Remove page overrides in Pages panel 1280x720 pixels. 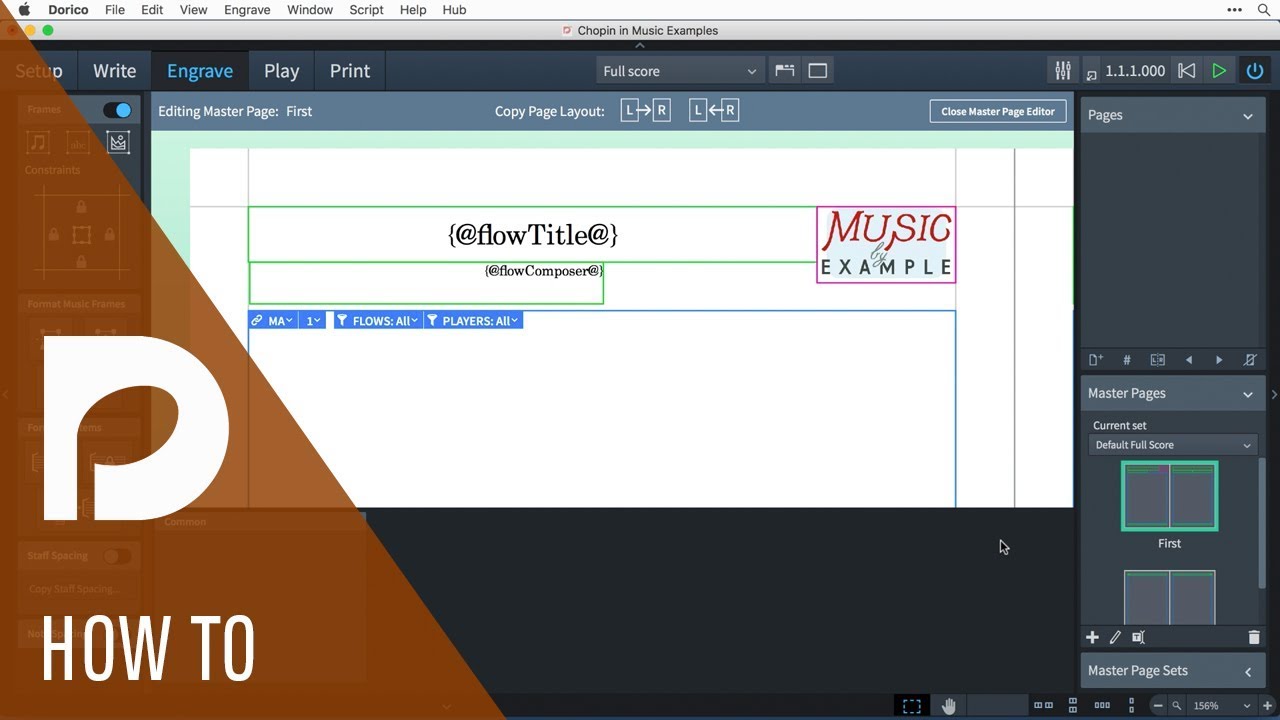point(1249,360)
